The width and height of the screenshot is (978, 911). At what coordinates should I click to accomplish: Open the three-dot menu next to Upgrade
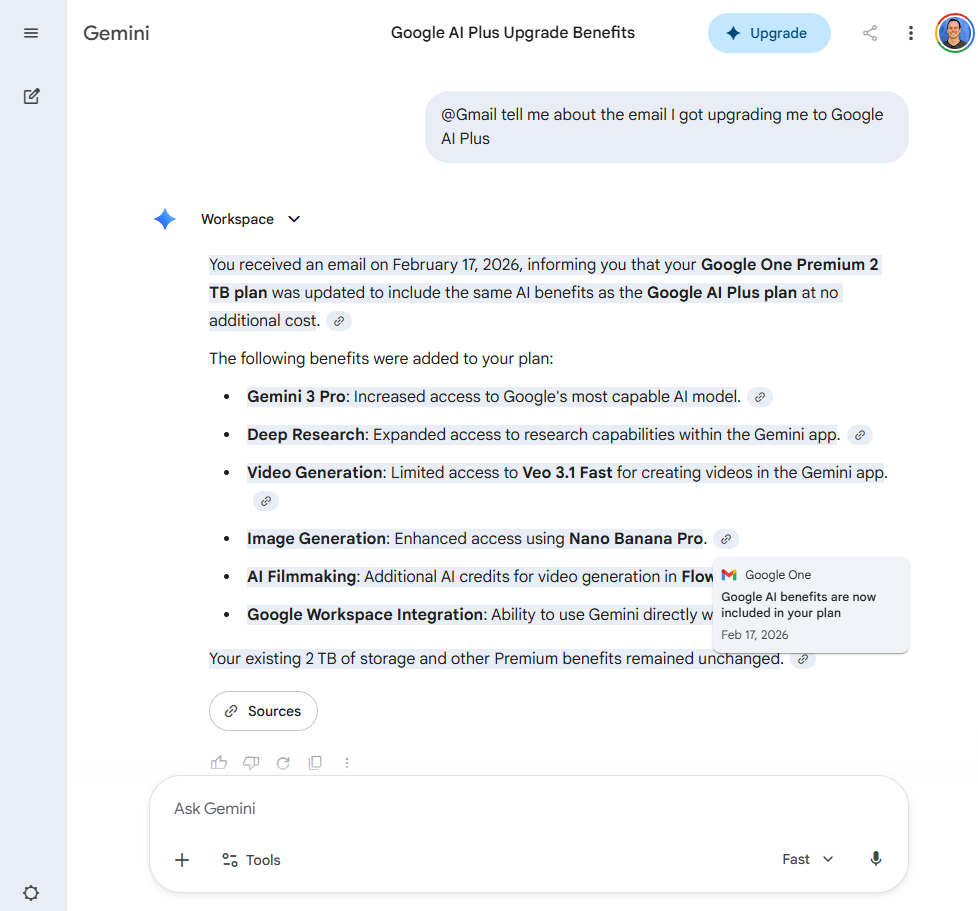coord(911,33)
